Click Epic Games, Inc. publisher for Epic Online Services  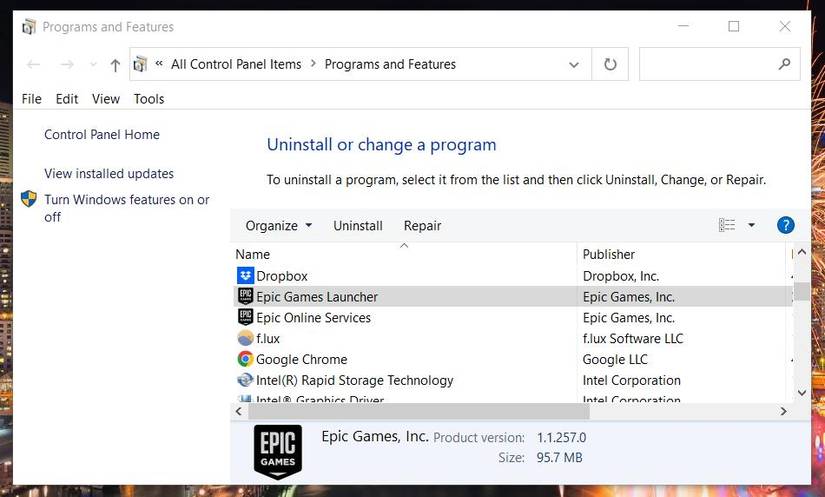click(x=628, y=318)
